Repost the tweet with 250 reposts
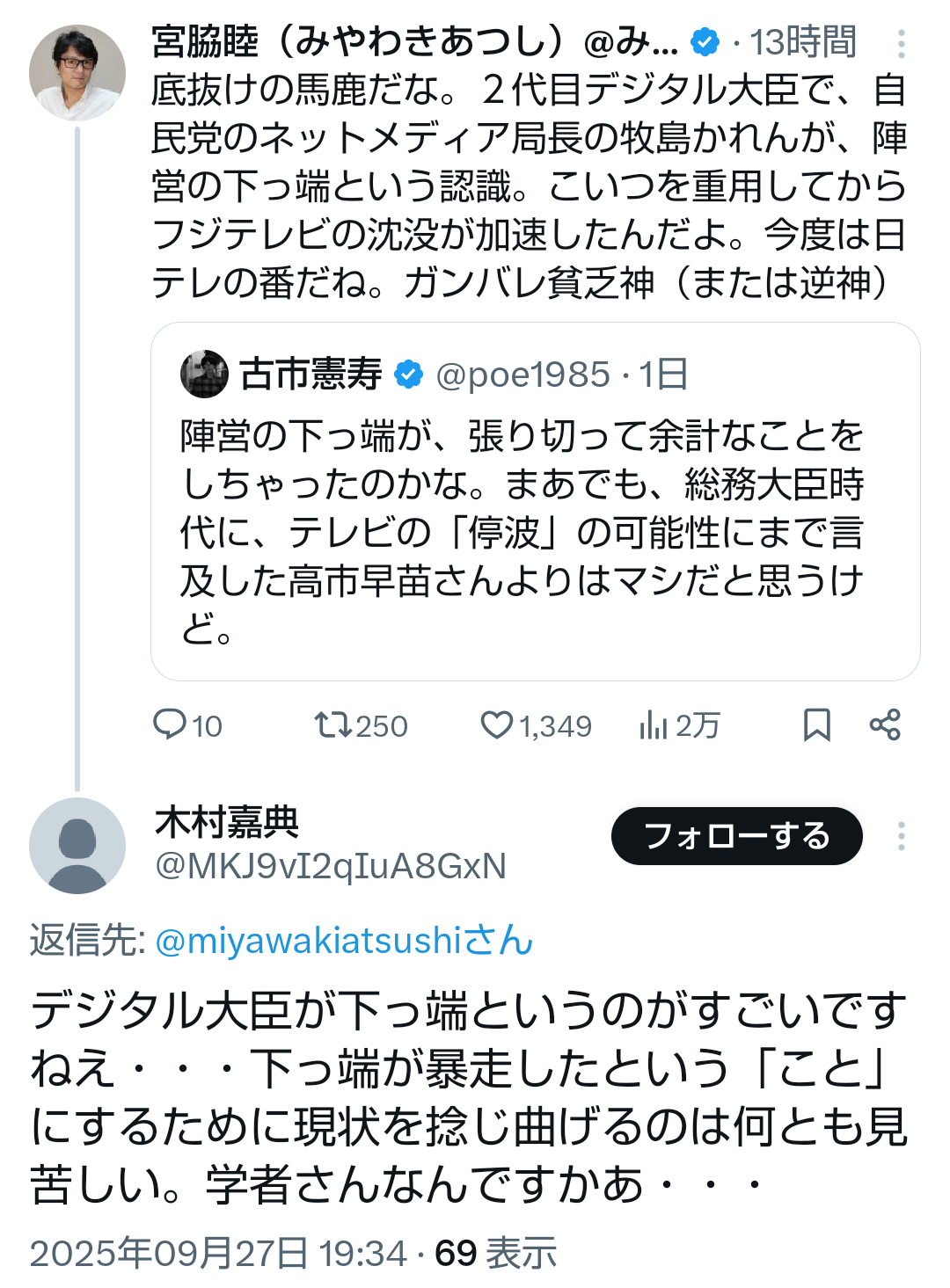 coord(333,725)
